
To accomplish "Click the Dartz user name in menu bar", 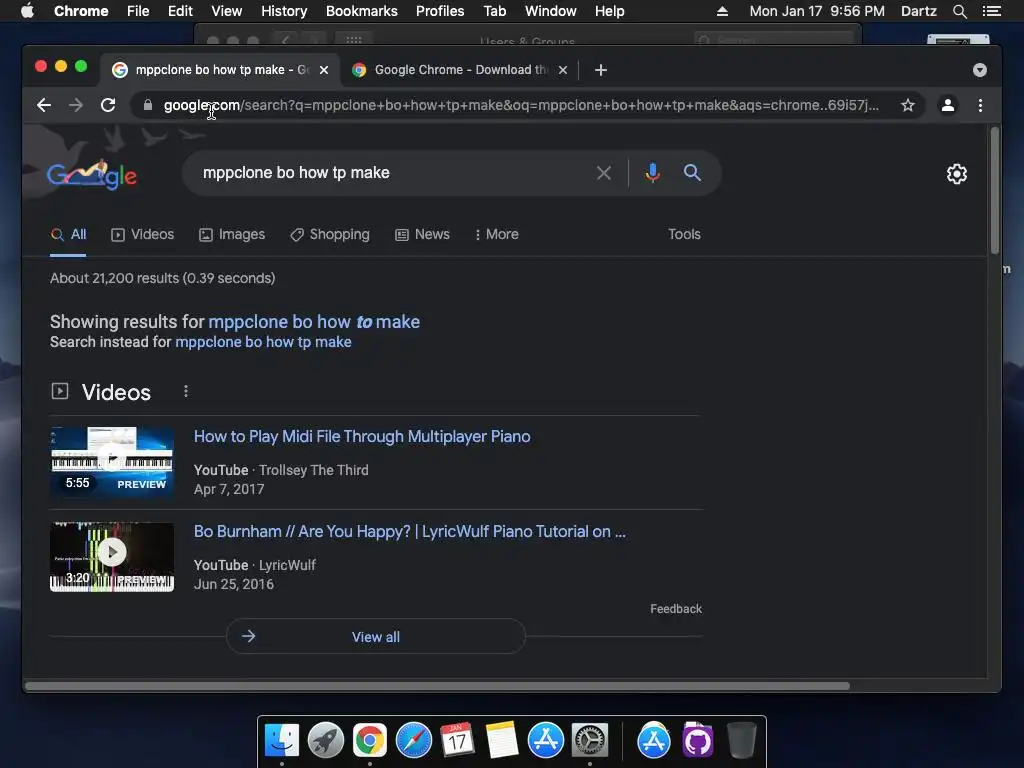I will (918, 11).
